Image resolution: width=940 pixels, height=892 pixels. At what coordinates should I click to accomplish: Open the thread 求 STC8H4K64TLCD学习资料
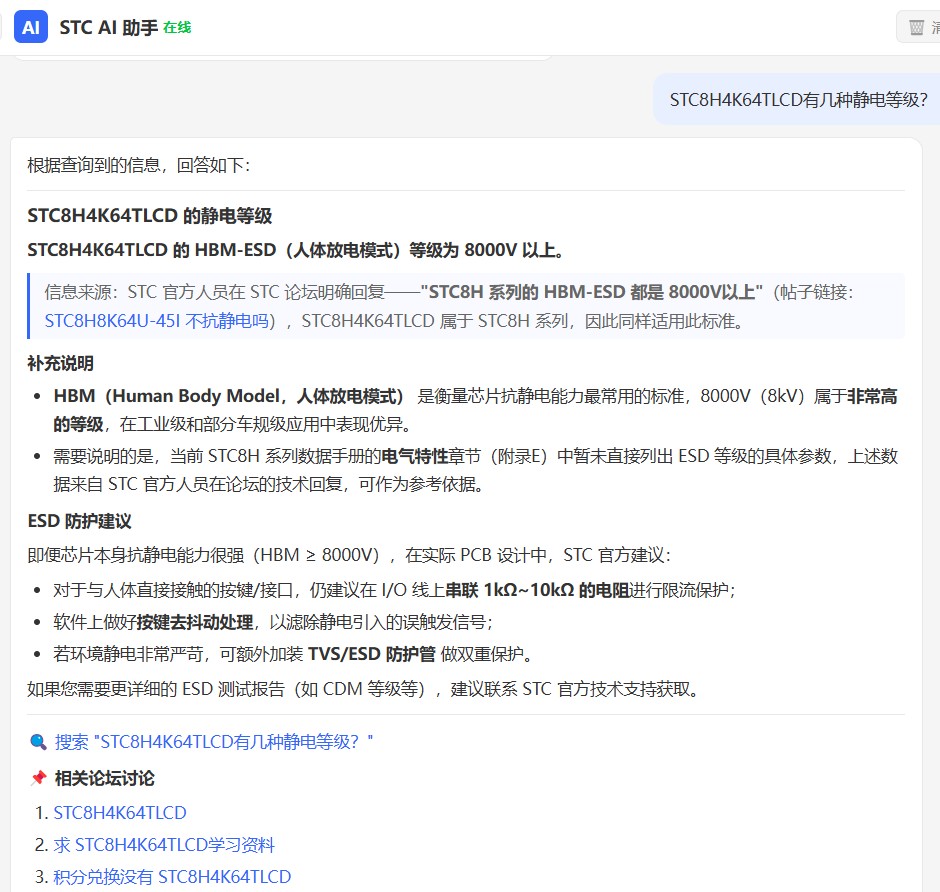(x=164, y=845)
